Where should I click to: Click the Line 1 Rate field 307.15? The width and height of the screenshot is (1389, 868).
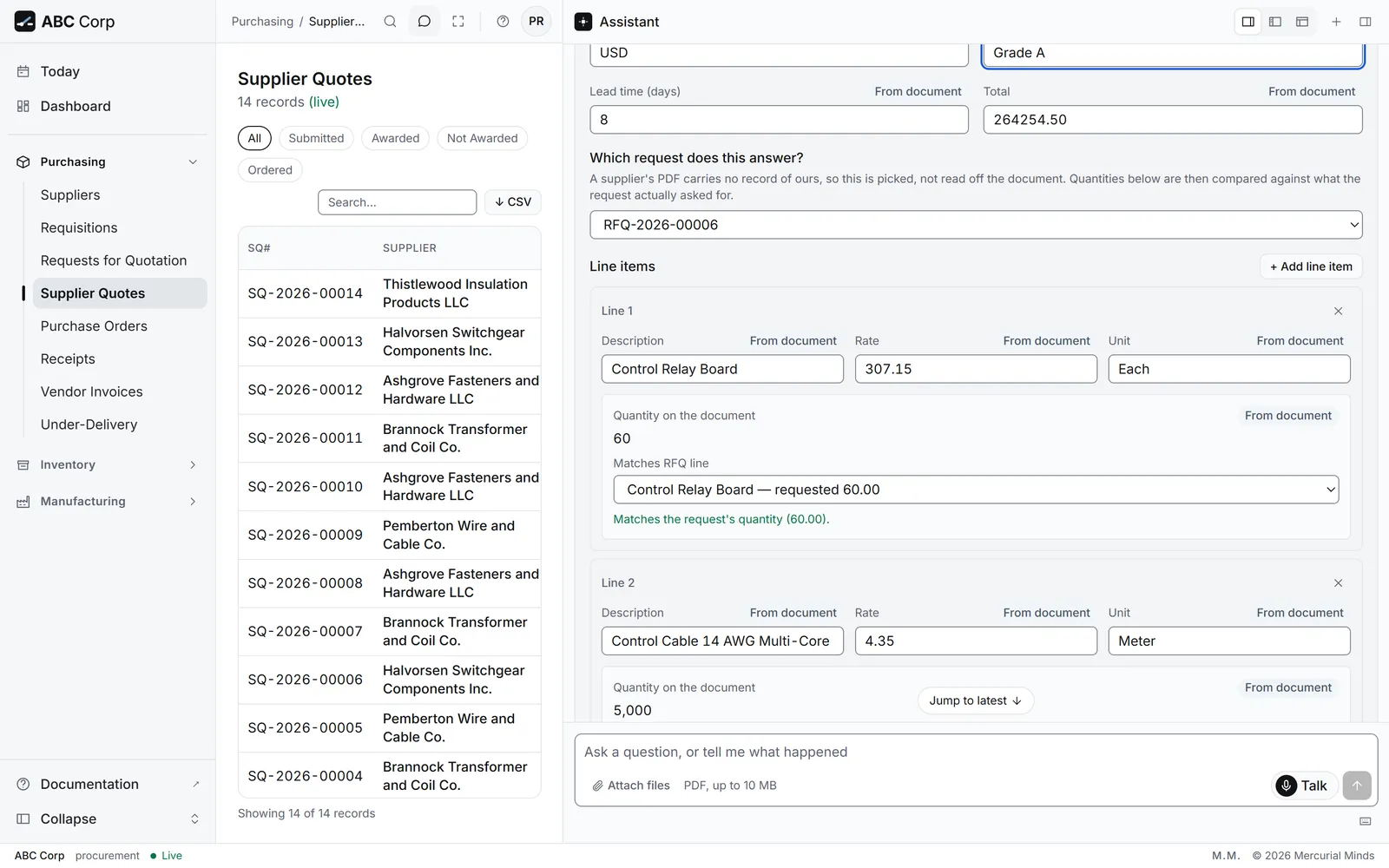coord(976,369)
